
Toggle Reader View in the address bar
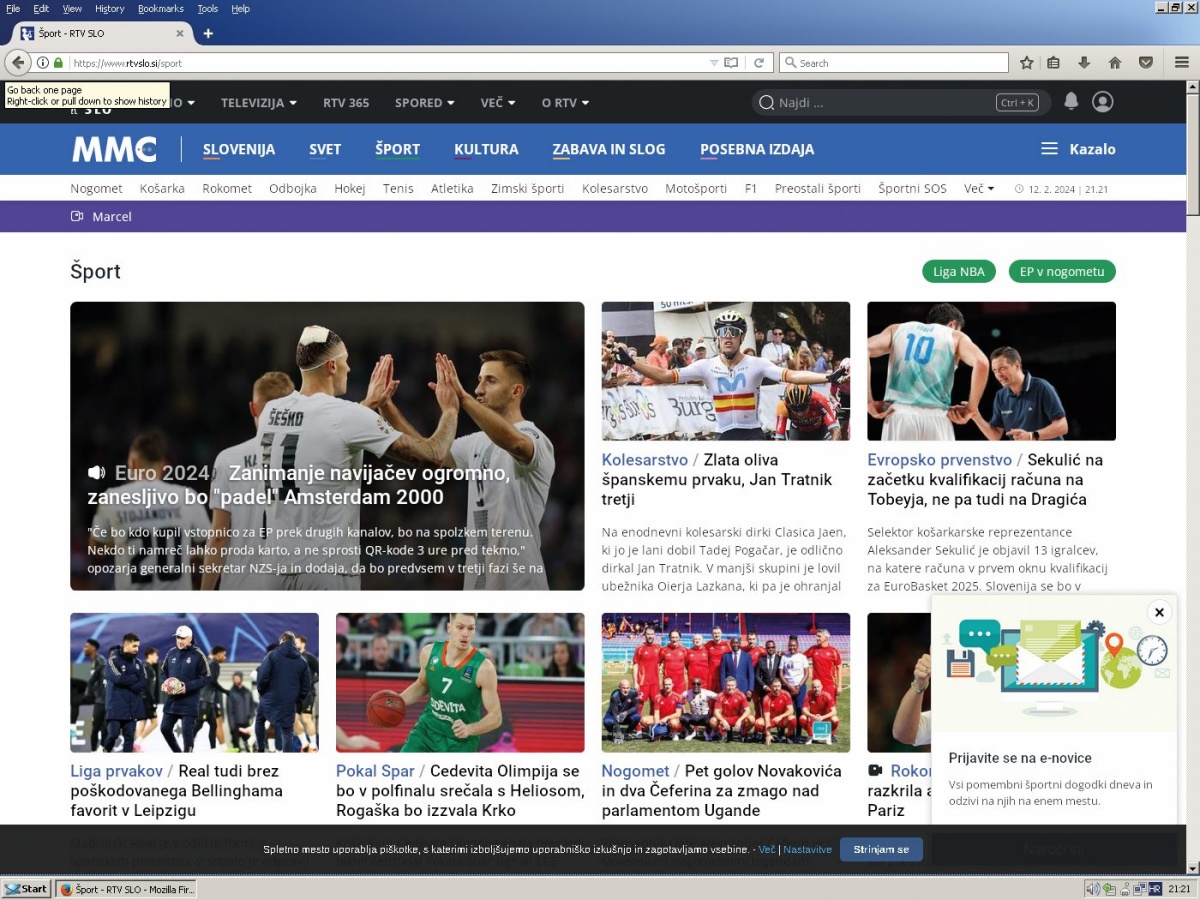[x=731, y=63]
